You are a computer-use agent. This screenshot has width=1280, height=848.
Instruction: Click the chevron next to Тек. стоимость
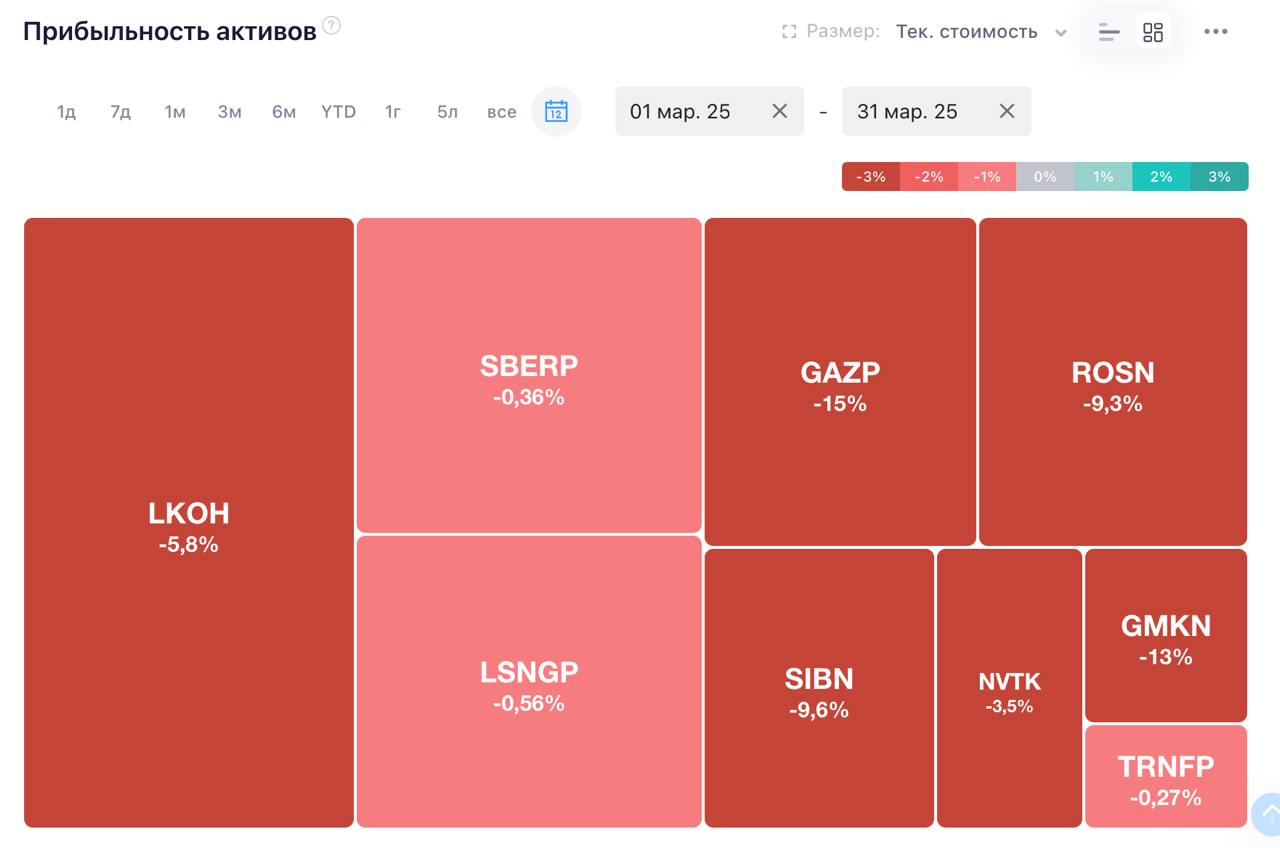pos(1061,33)
